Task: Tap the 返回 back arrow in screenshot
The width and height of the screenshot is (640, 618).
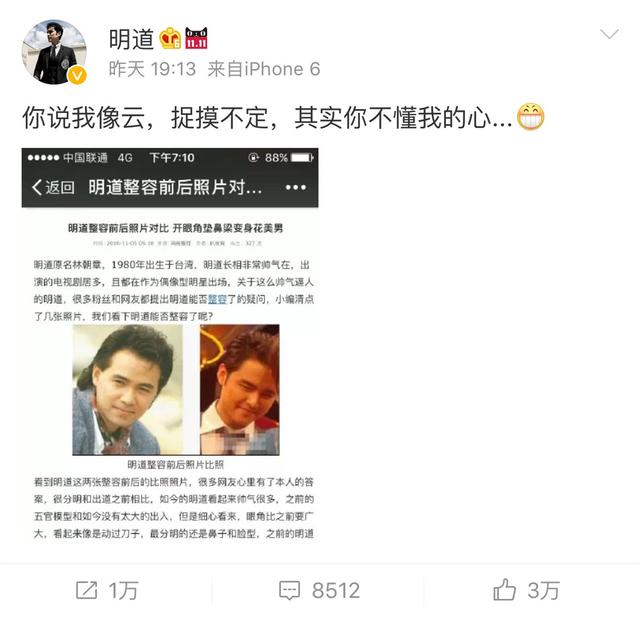Action: [x=53, y=187]
